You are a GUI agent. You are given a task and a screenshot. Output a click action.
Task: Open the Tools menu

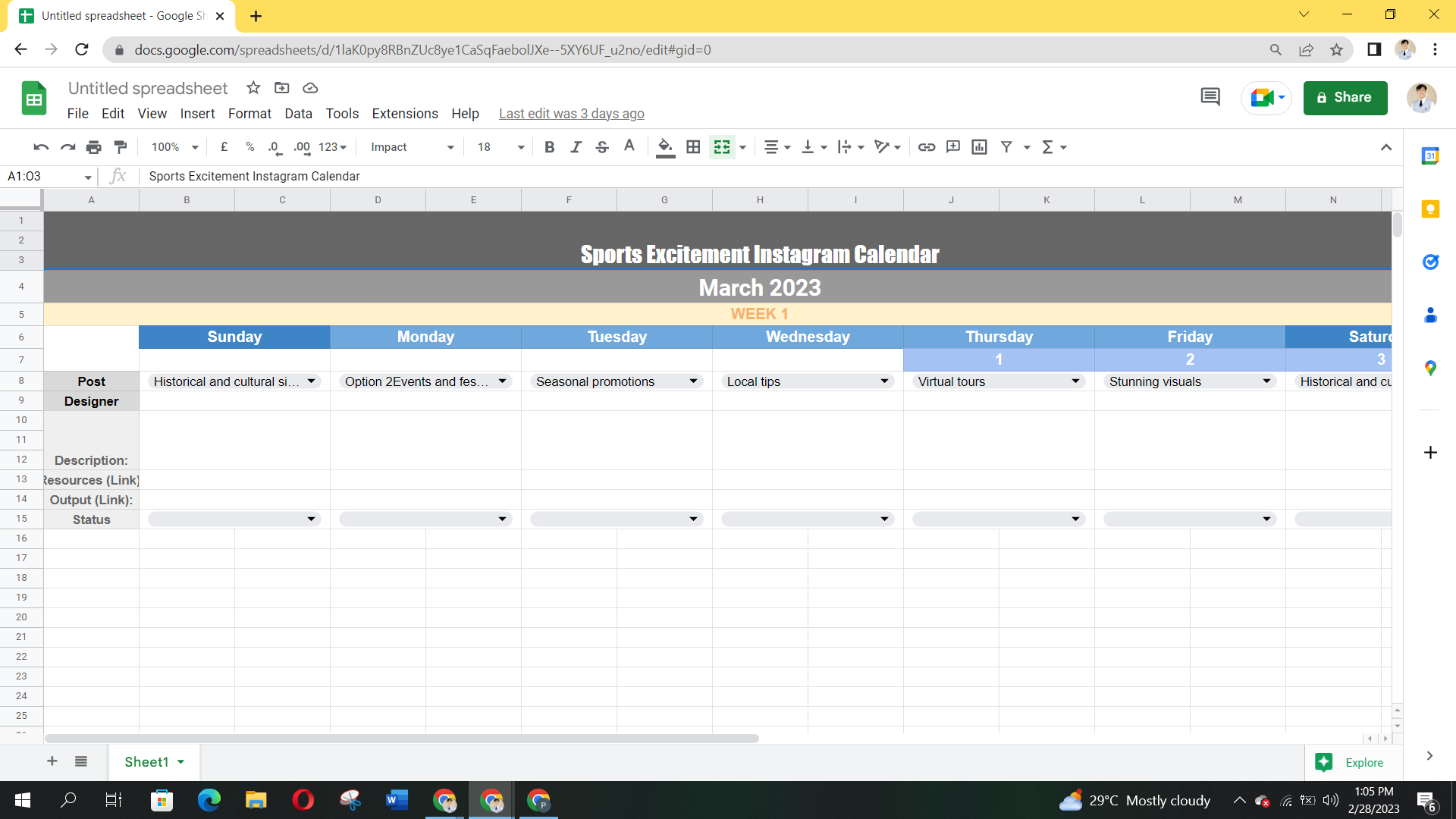(342, 114)
